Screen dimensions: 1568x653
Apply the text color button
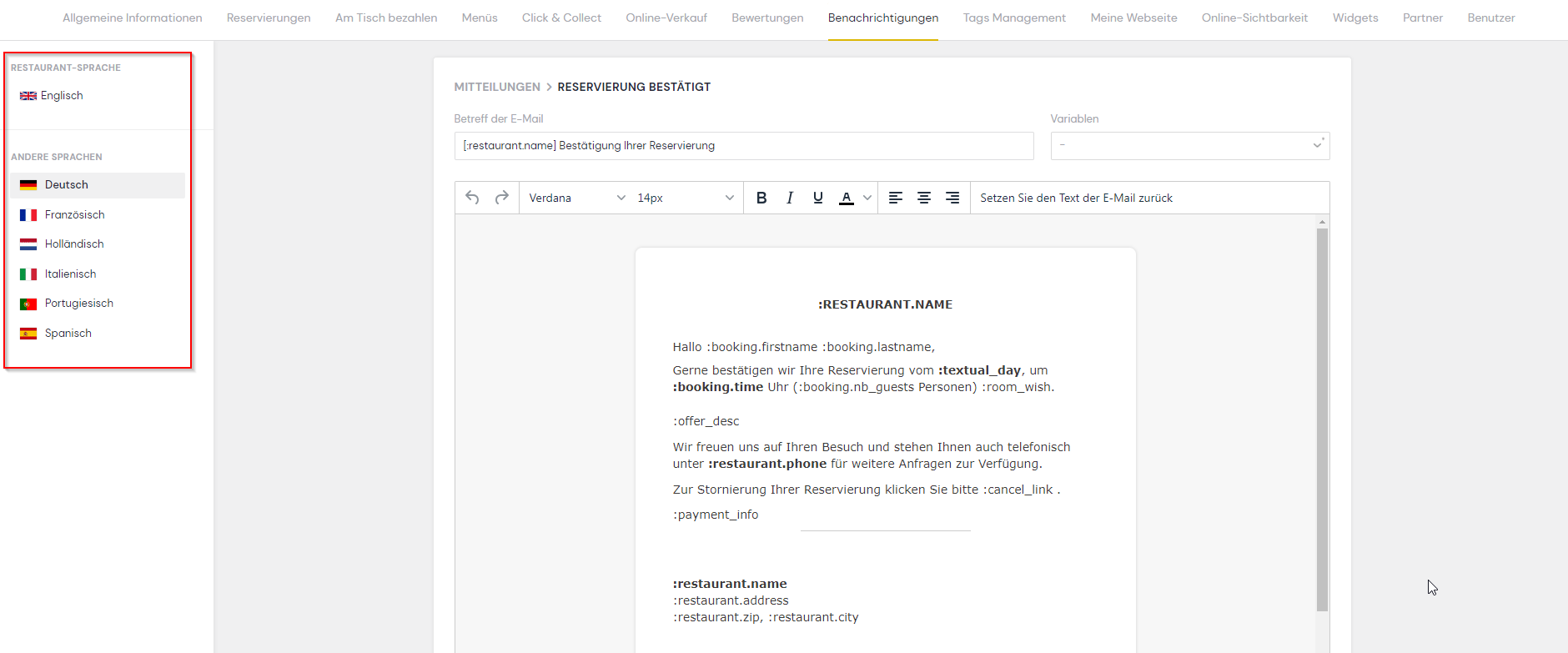(847, 198)
